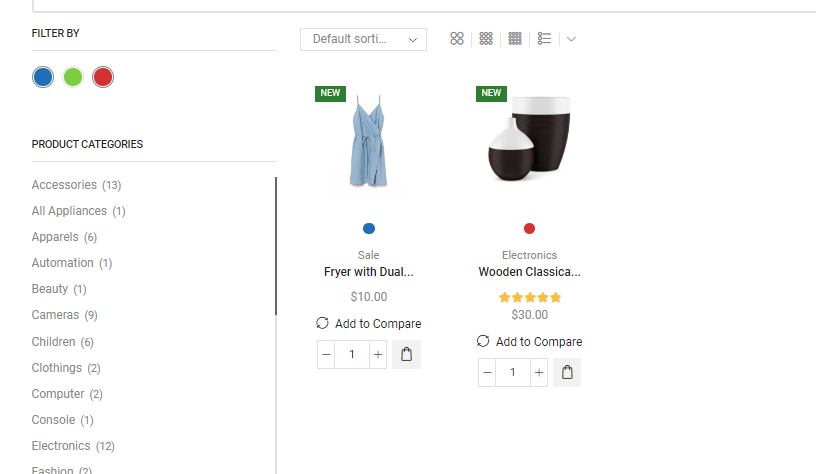Click the NEW badge on Wooden Classical product

[x=491, y=94]
